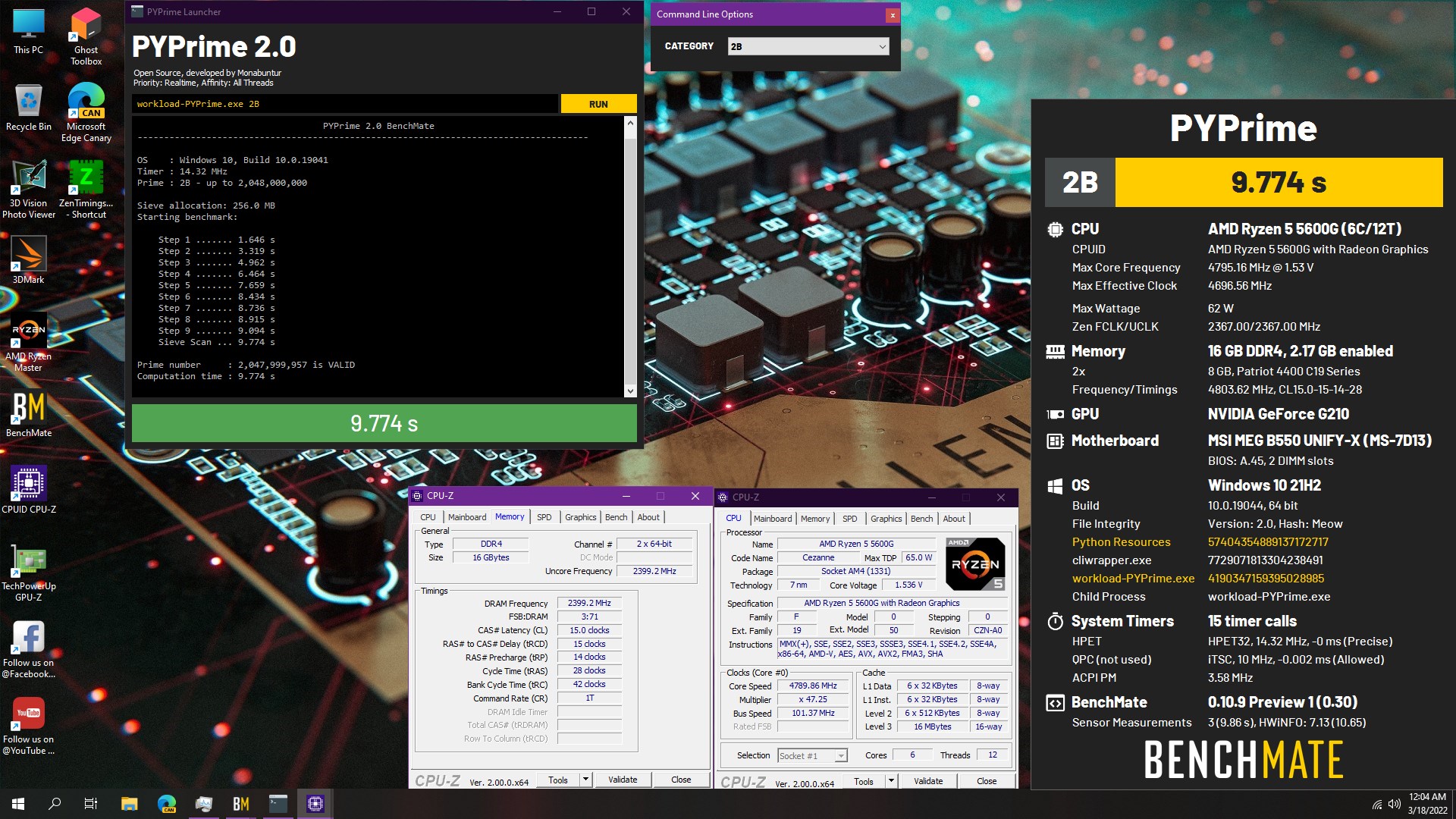
Task: Click Close button in right CPU-Z window
Action: click(987, 781)
